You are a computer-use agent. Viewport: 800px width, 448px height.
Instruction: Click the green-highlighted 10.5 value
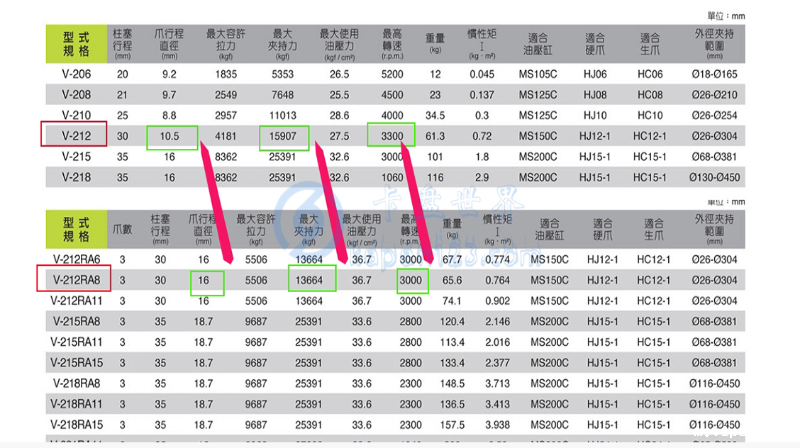[x=168, y=135]
